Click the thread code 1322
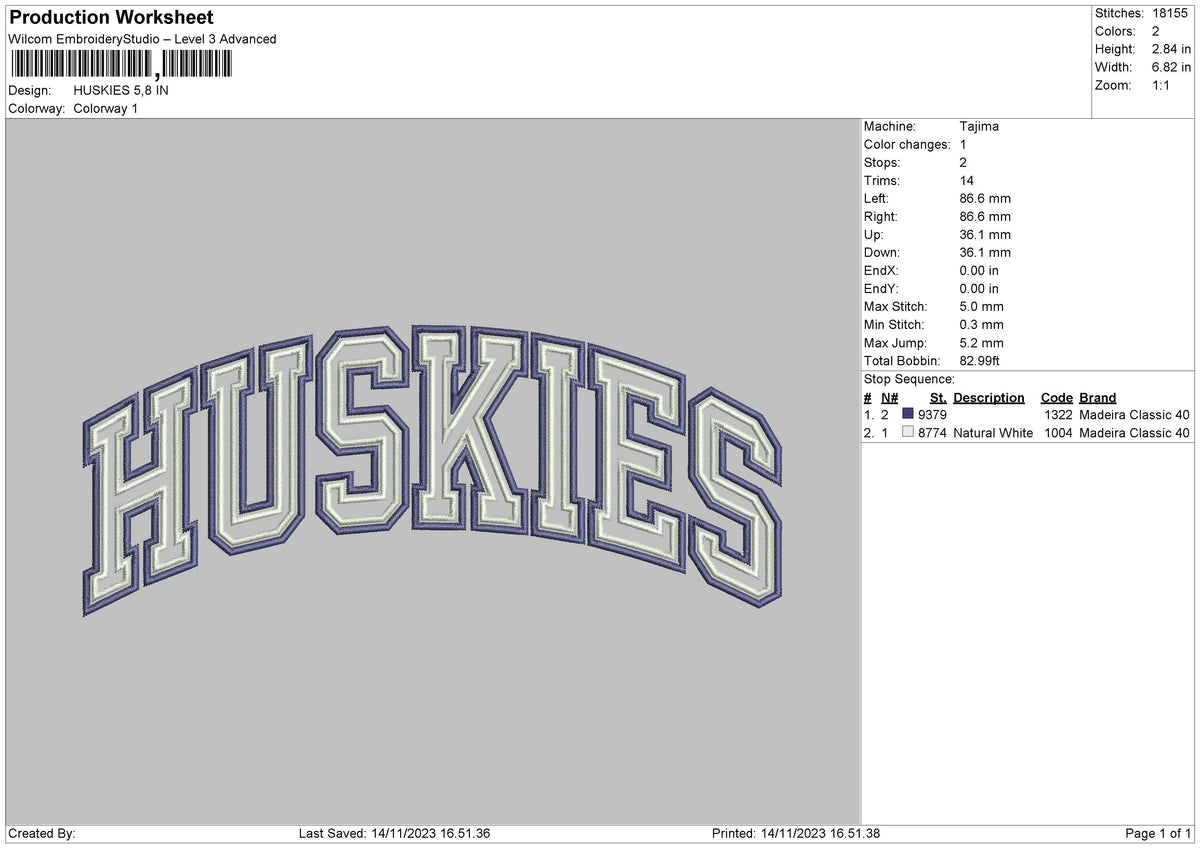1200x848 pixels. (1059, 414)
